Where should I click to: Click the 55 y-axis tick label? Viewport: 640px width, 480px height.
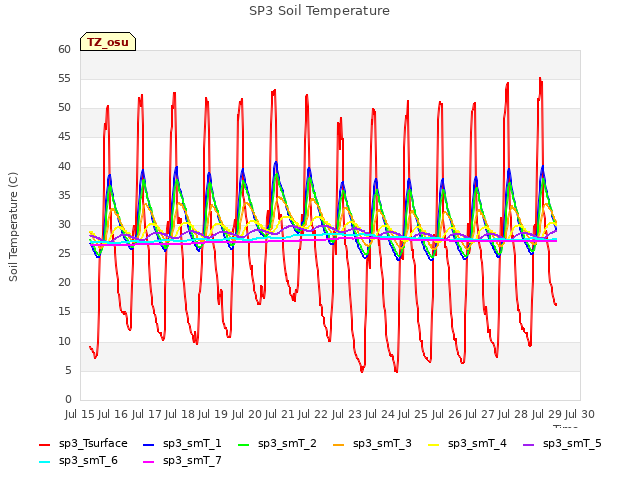pos(64,79)
